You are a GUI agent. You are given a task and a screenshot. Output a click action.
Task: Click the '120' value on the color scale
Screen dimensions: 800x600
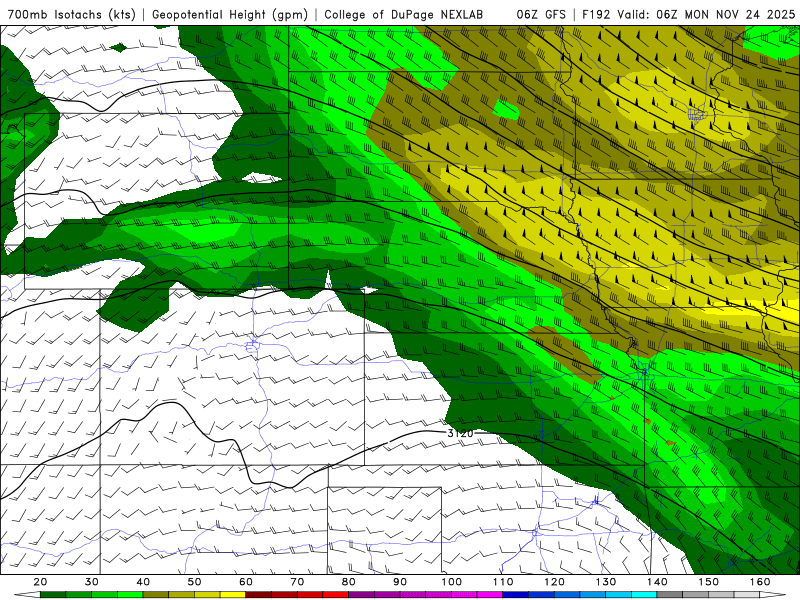(554, 582)
